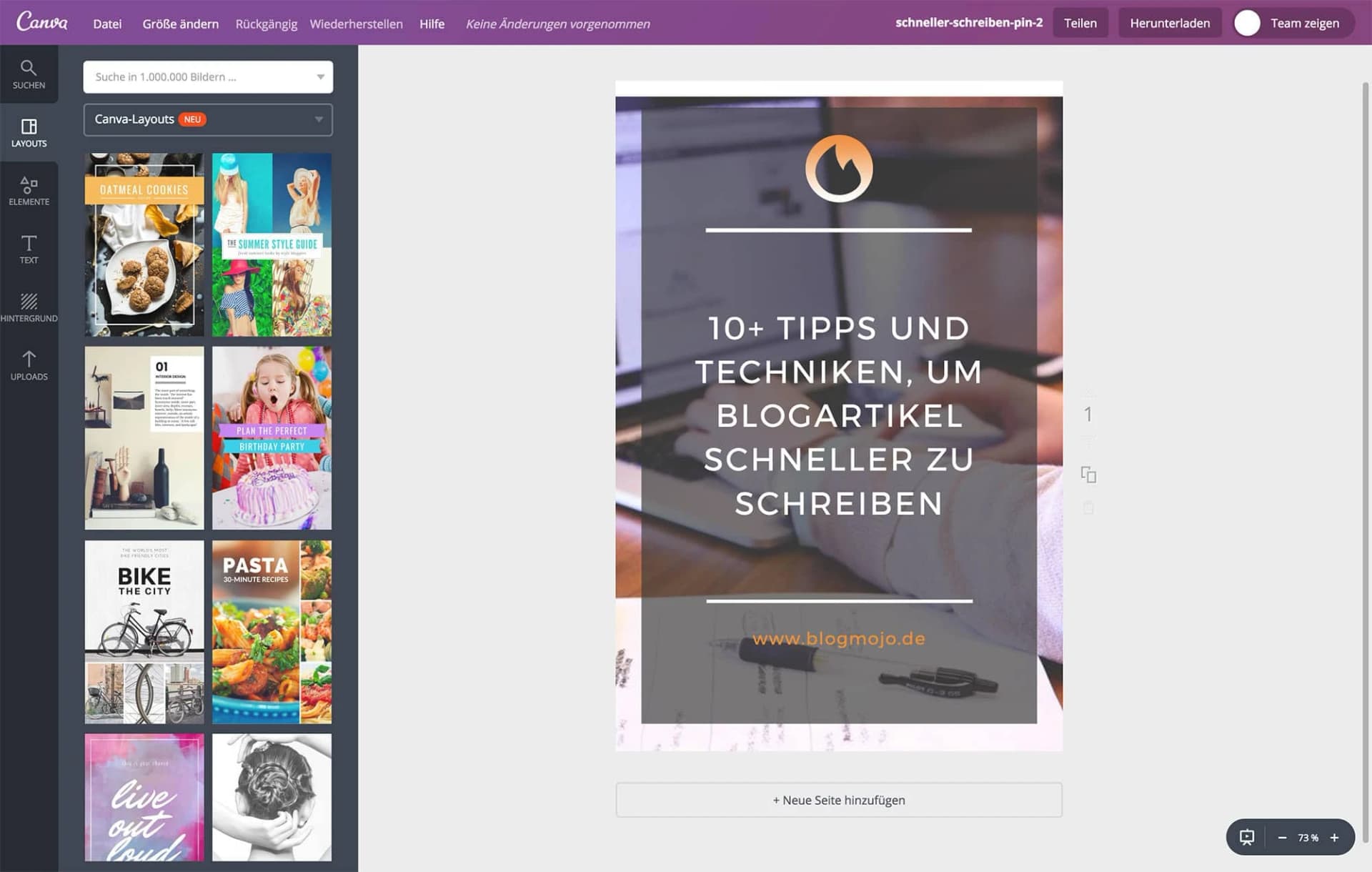Open the Hilfe menu
This screenshot has width=1372, height=872.
[x=432, y=24]
